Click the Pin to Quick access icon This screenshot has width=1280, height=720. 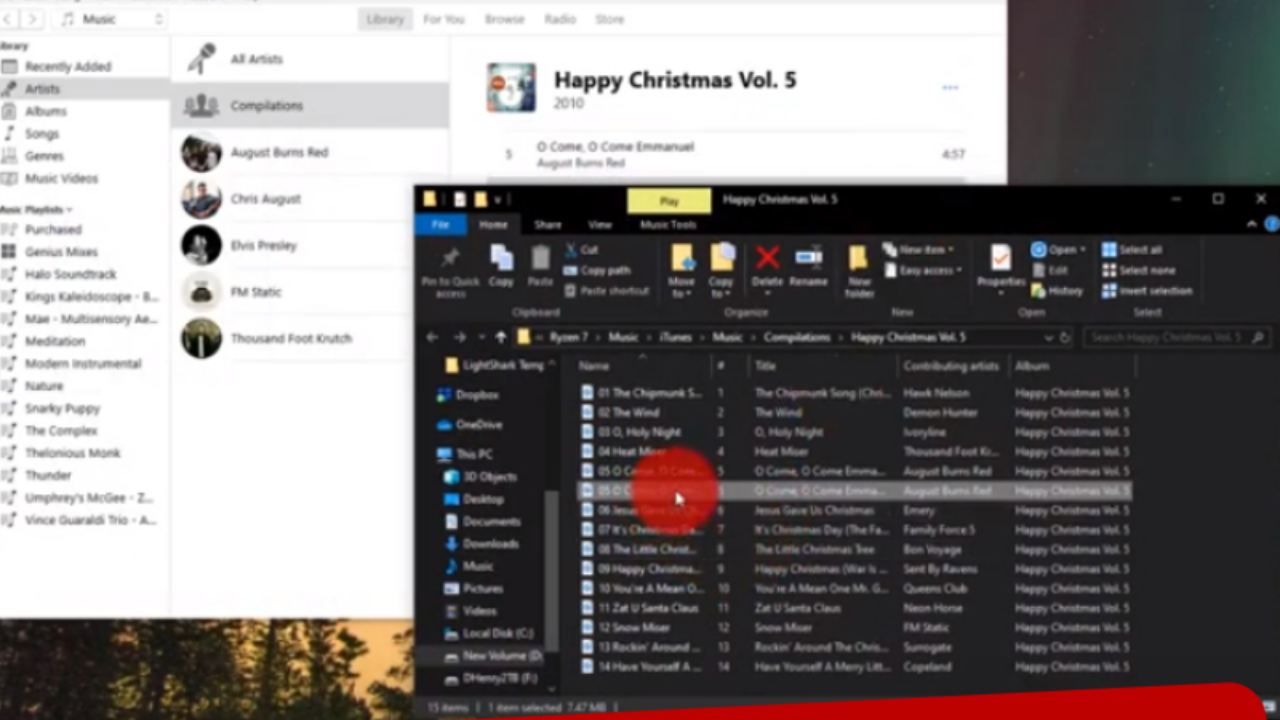tap(450, 260)
